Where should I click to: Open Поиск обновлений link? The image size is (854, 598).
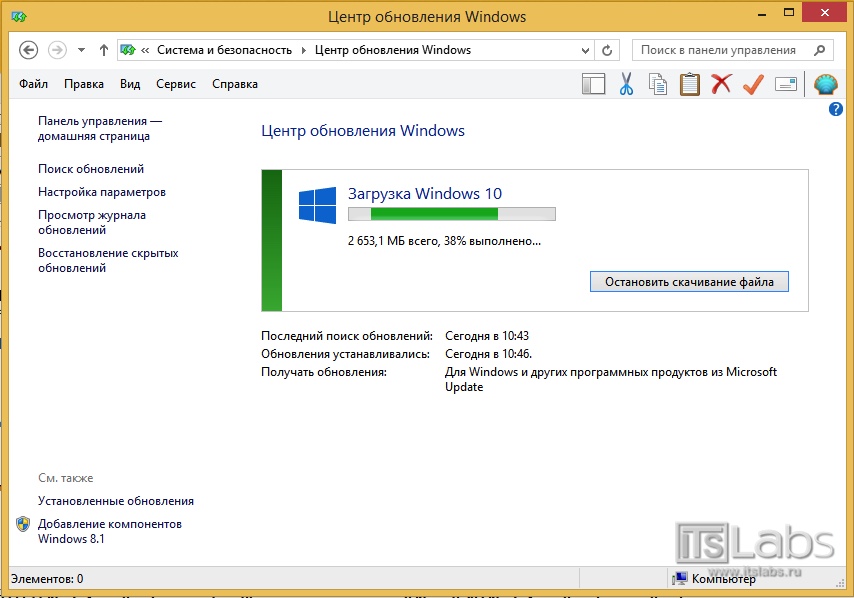91,169
